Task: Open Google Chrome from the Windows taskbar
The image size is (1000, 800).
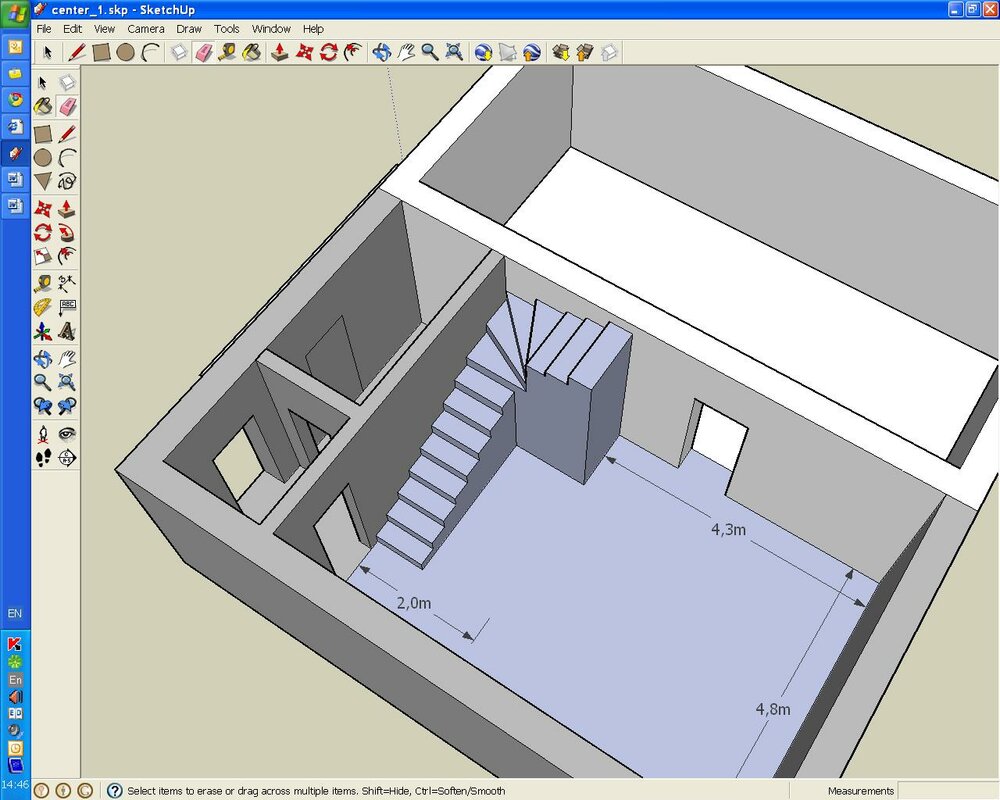Action: tap(15, 99)
